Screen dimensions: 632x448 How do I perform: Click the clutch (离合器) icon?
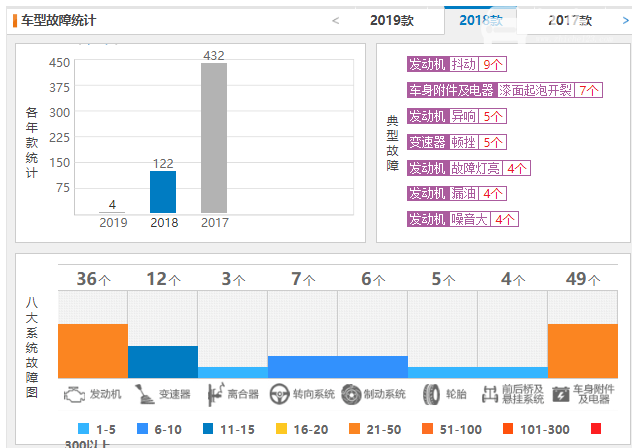click(x=215, y=394)
